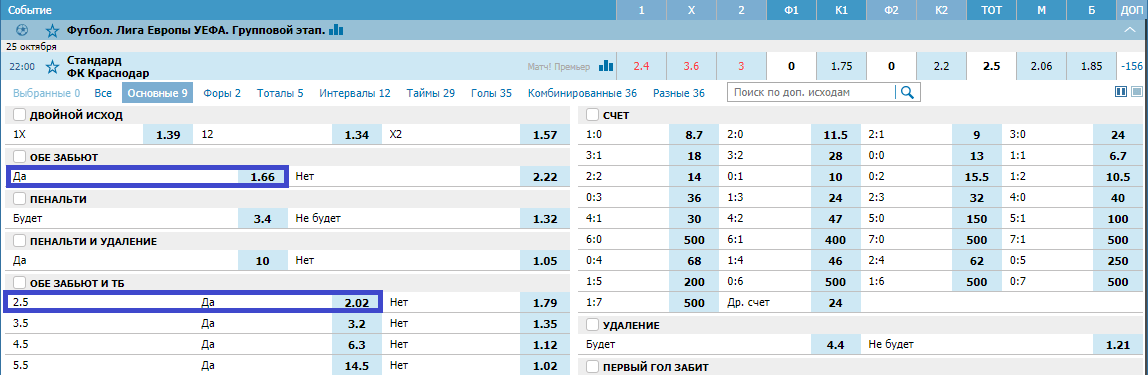Toggle the ПЕНАЛЬТИ И УДАЛЕНИЕ checkbox
Viewport: 1148px width, 375px height.
pyautogui.click(x=19, y=241)
